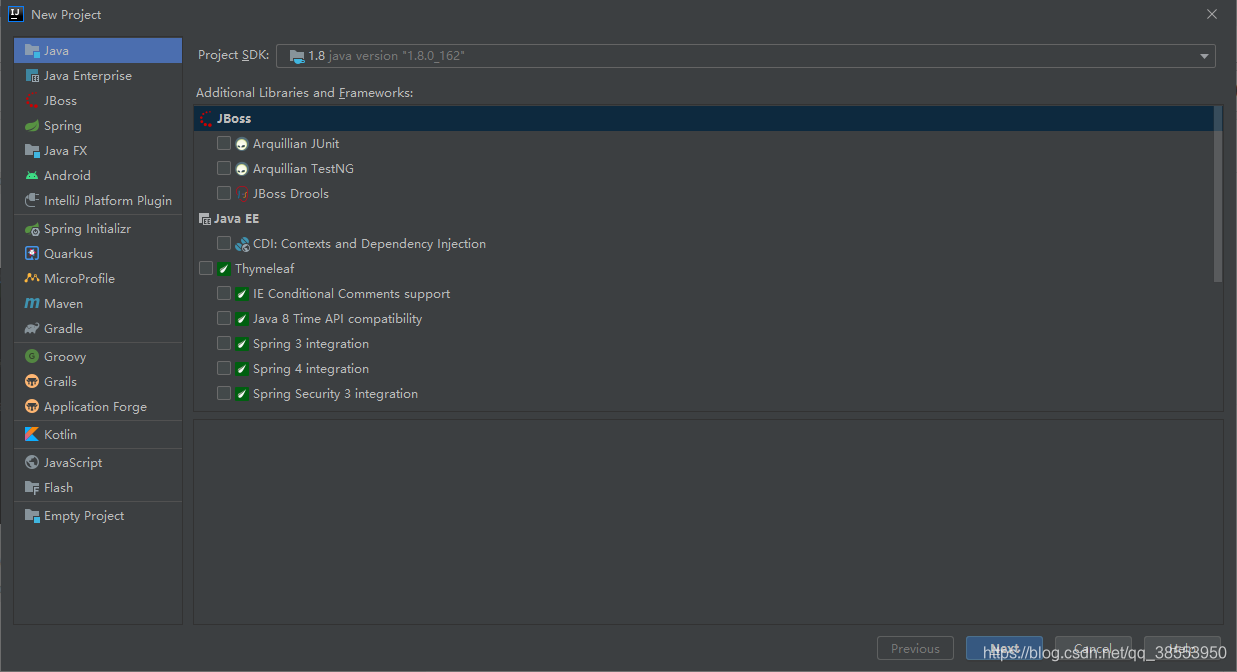Close the New Project dialog
The width and height of the screenshot is (1237, 672).
(x=1212, y=14)
